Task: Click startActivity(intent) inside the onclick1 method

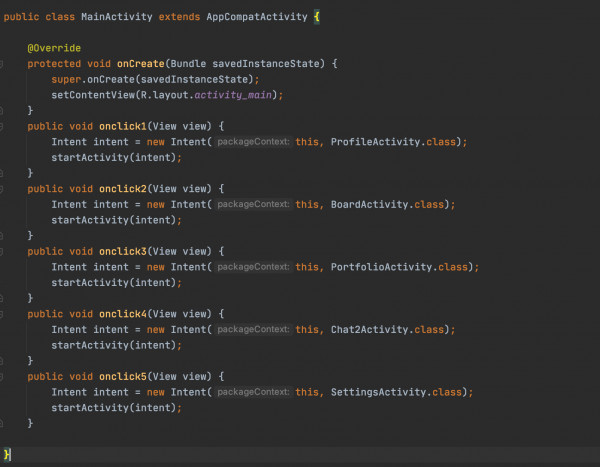Action: [x=114, y=158]
